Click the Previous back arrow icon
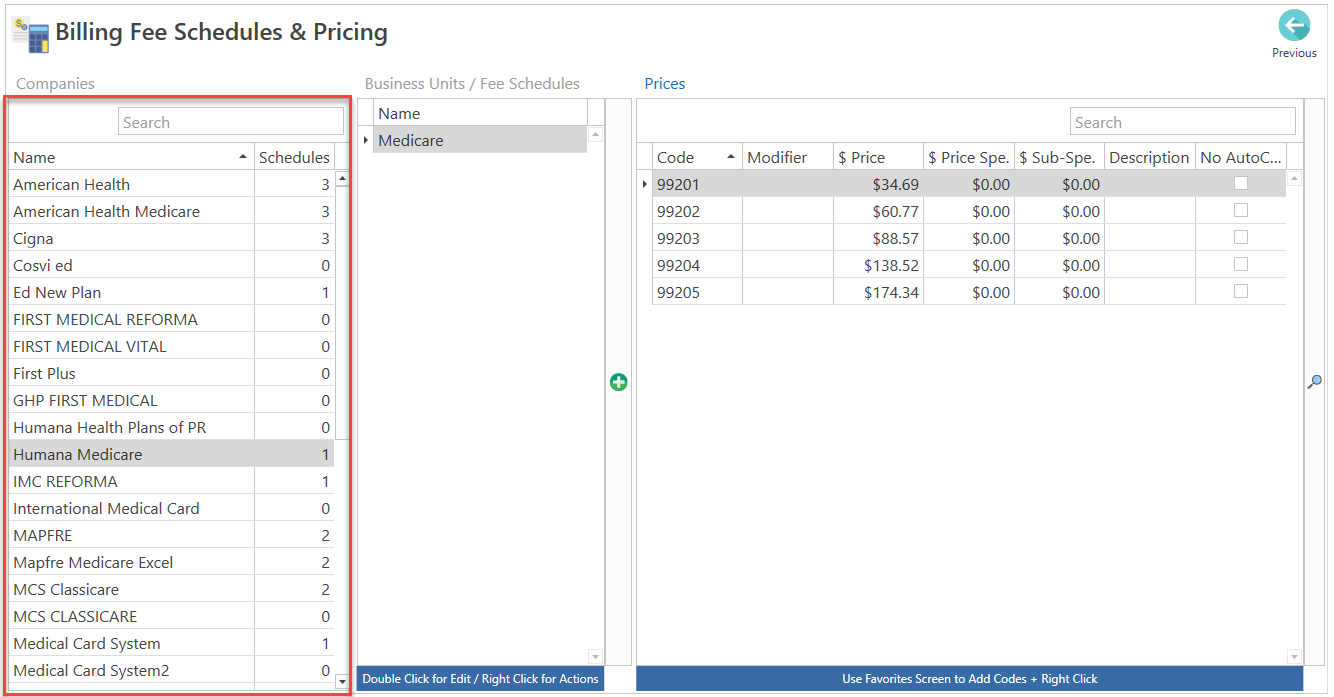 pos(1294,26)
